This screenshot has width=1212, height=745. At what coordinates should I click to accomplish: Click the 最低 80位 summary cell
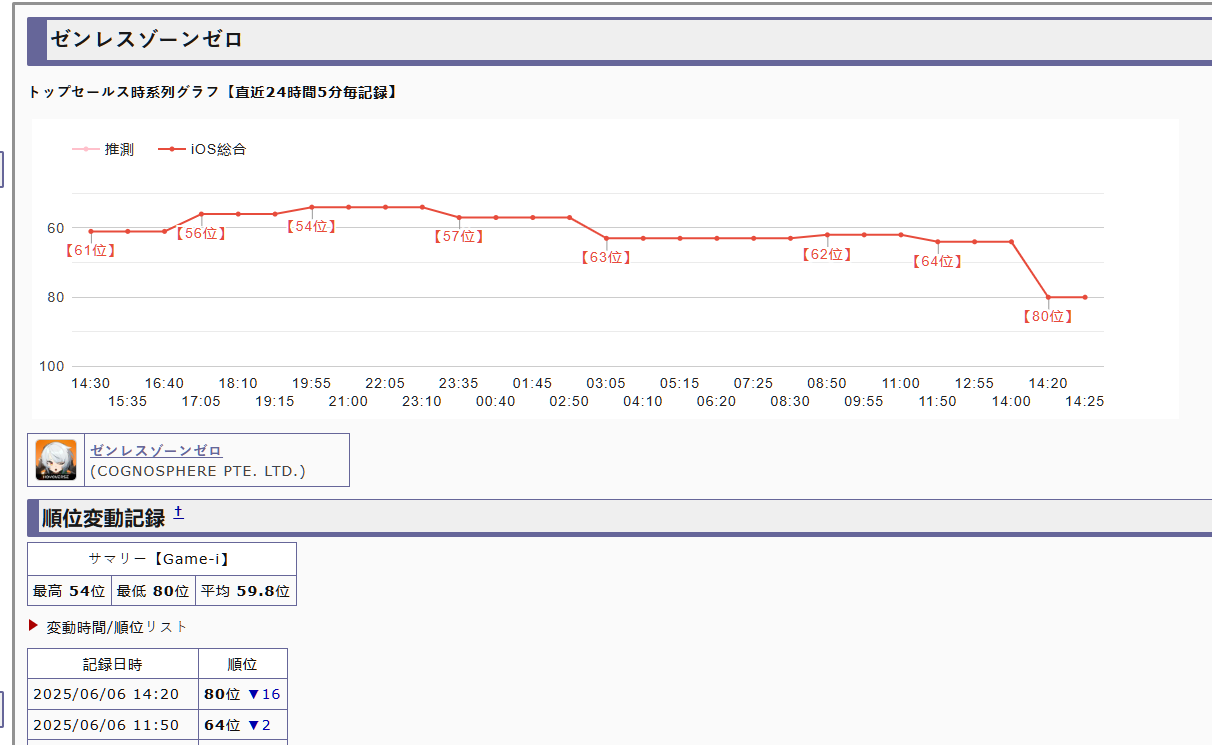(x=153, y=591)
